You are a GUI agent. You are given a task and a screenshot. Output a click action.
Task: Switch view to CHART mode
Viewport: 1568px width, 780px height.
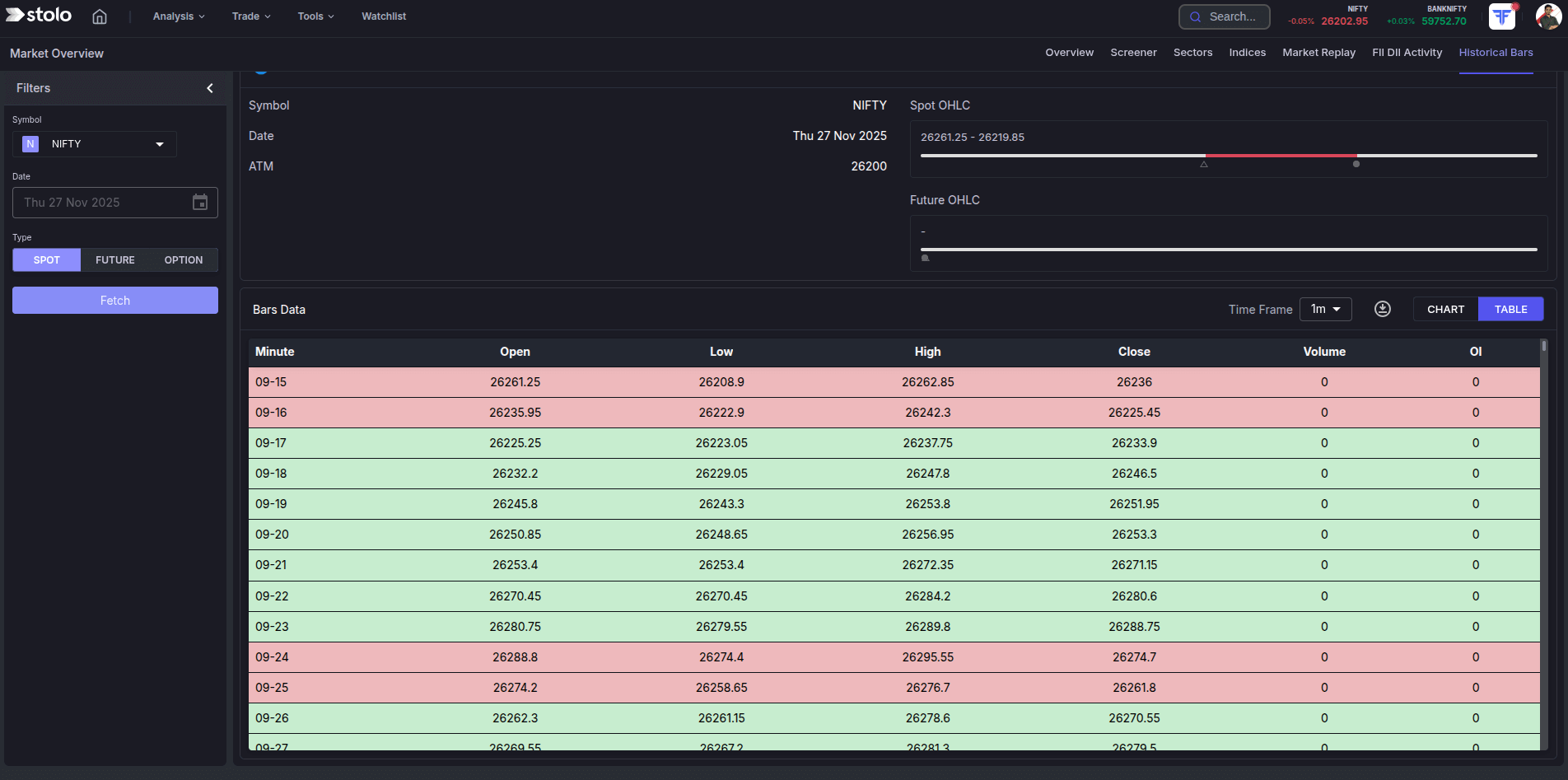tap(1445, 308)
